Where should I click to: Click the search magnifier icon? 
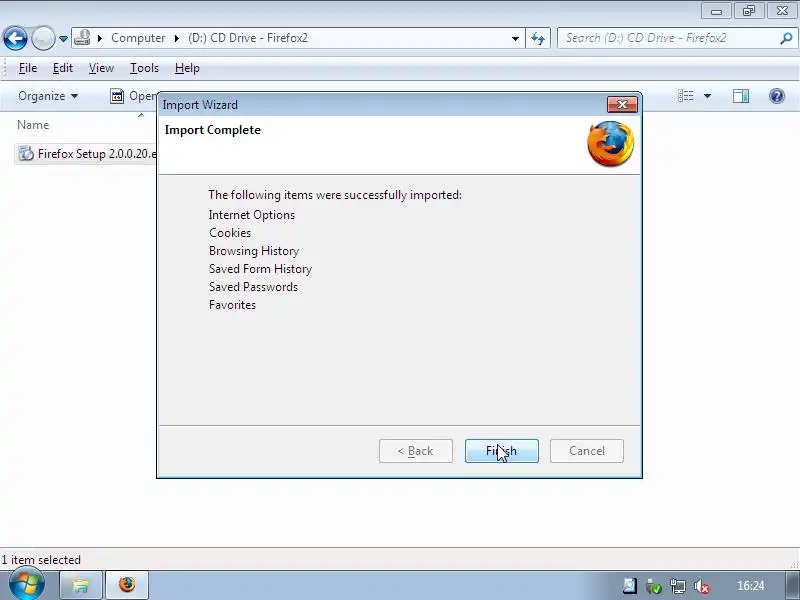tap(786, 38)
